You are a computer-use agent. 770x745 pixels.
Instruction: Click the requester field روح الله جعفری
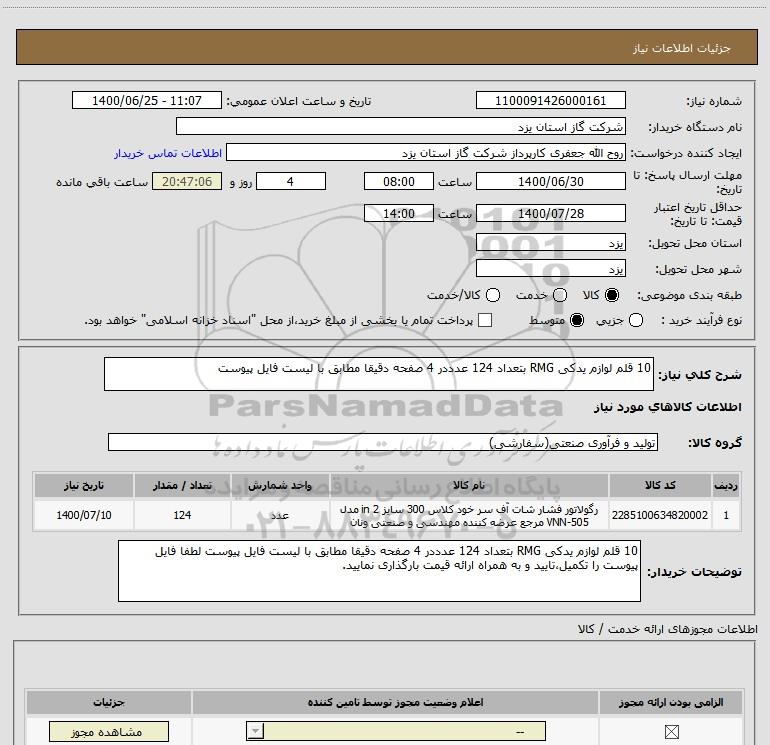pos(426,153)
